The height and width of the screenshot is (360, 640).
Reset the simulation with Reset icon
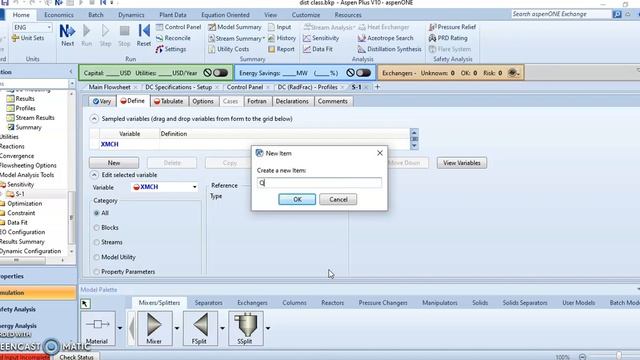[x=144, y=35]
